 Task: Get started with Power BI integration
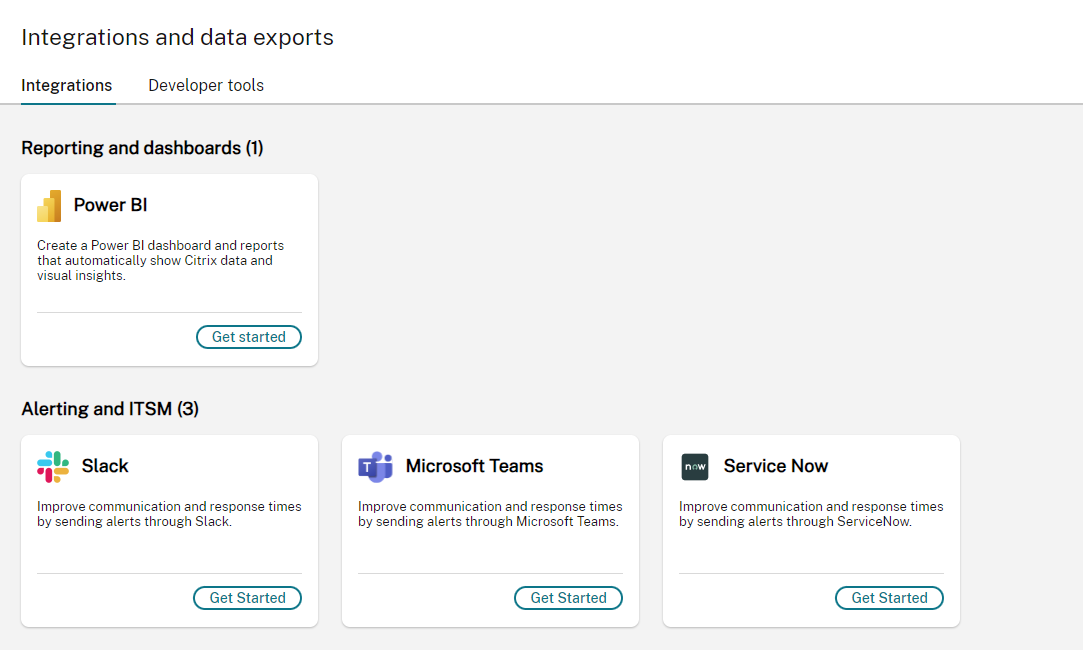point(248,336)
